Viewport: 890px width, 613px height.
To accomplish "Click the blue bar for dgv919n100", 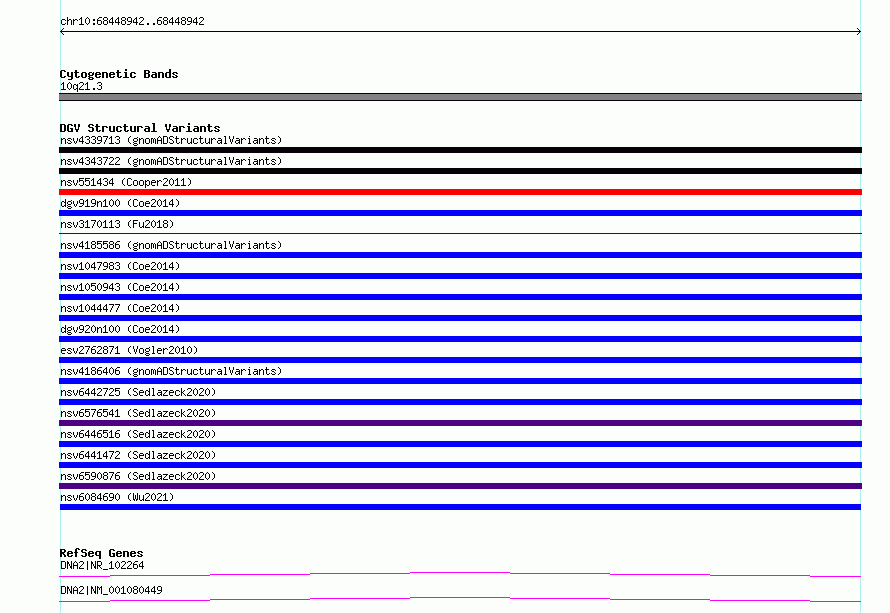I will click(460, 213).
